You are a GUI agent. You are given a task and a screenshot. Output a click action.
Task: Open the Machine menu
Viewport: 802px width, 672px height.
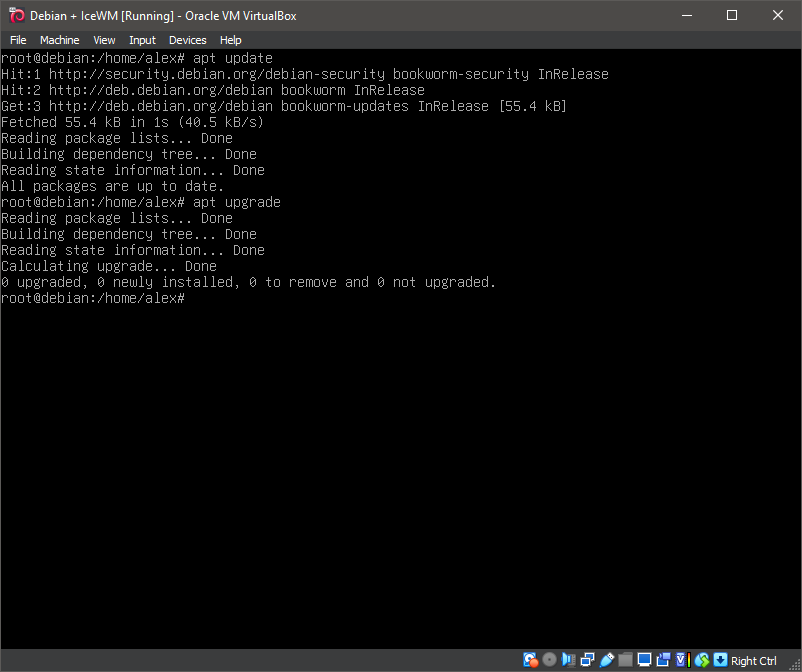point(59,40)
